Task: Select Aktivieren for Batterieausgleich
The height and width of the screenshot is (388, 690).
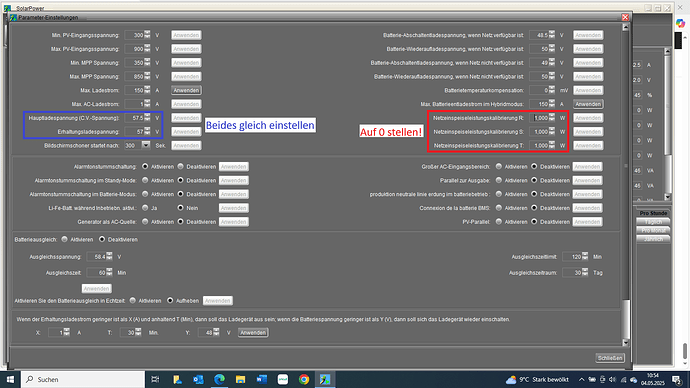Action: pos(64,239)
